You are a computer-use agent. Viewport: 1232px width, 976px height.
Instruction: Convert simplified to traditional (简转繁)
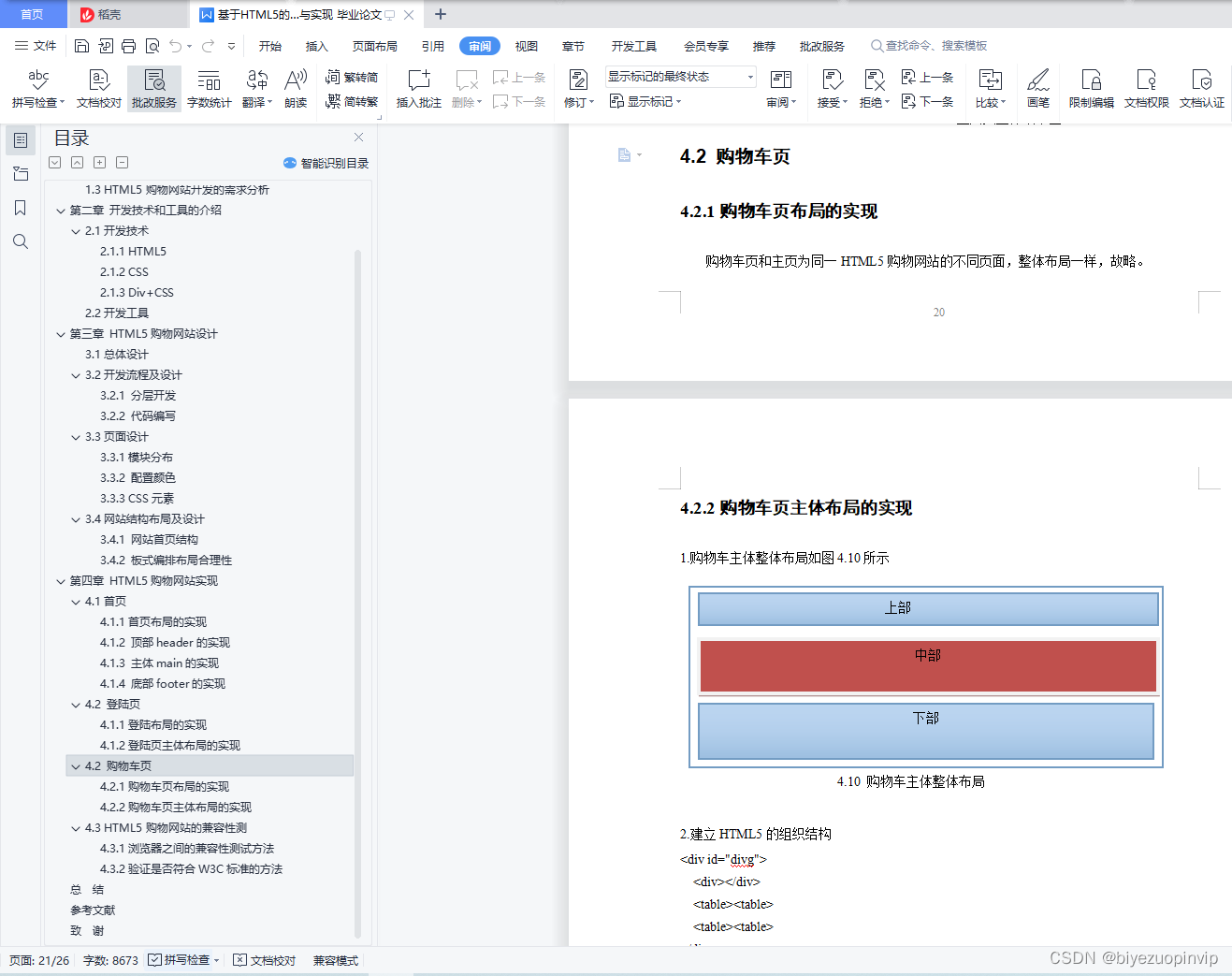click(352, 101)
